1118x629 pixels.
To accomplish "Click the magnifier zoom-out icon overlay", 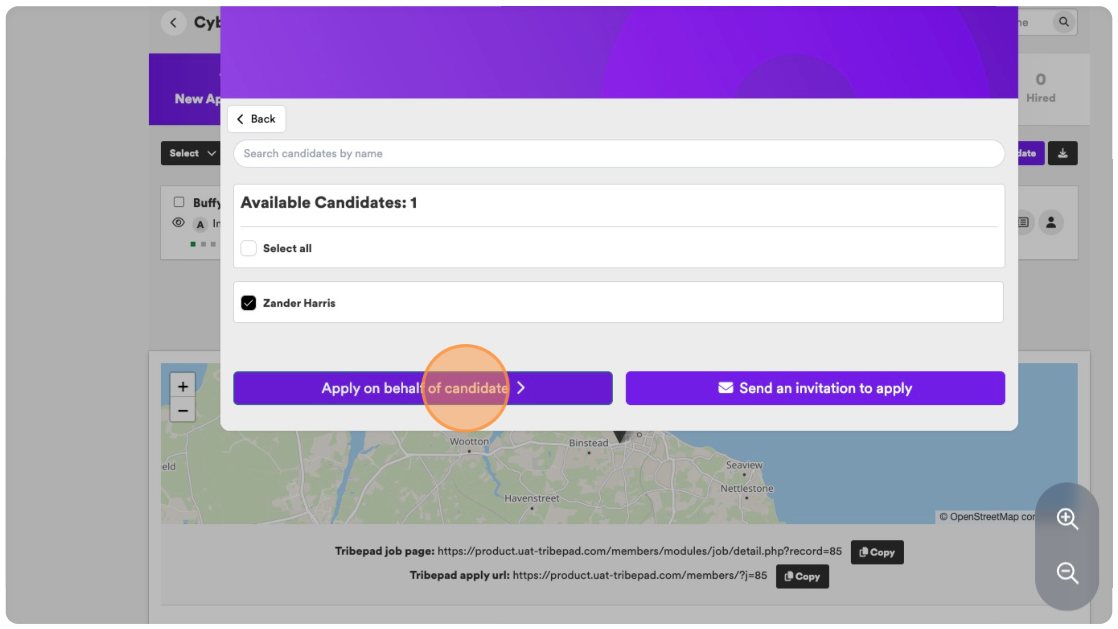I will pos(1067,573).
